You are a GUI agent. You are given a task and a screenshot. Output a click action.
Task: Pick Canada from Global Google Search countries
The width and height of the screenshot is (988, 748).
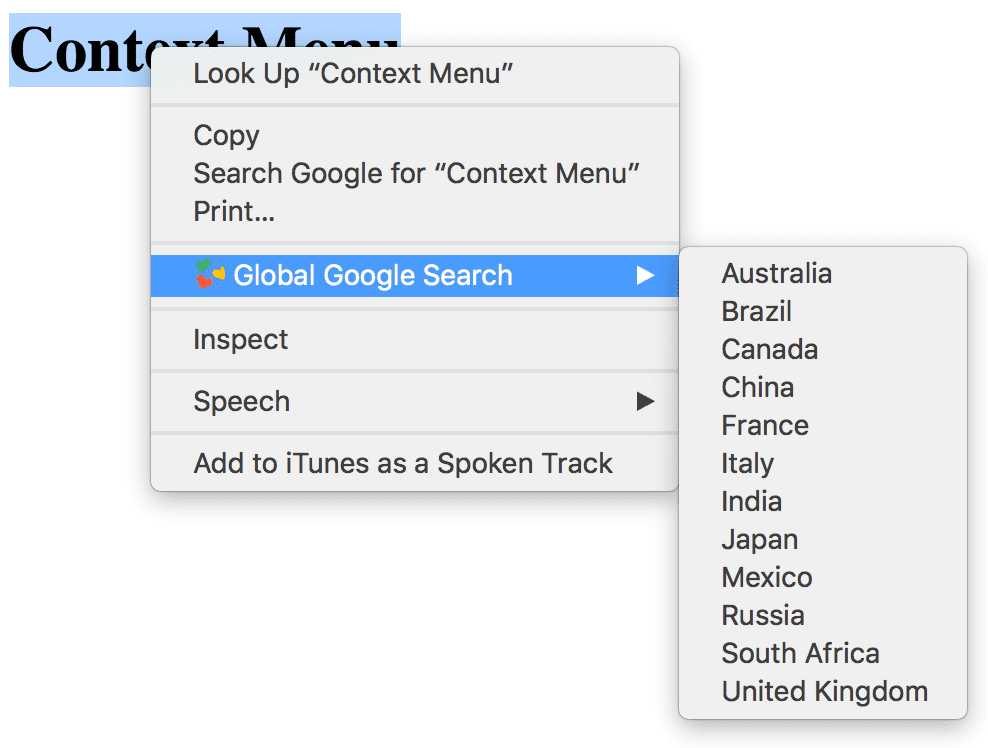pos(769,349)
